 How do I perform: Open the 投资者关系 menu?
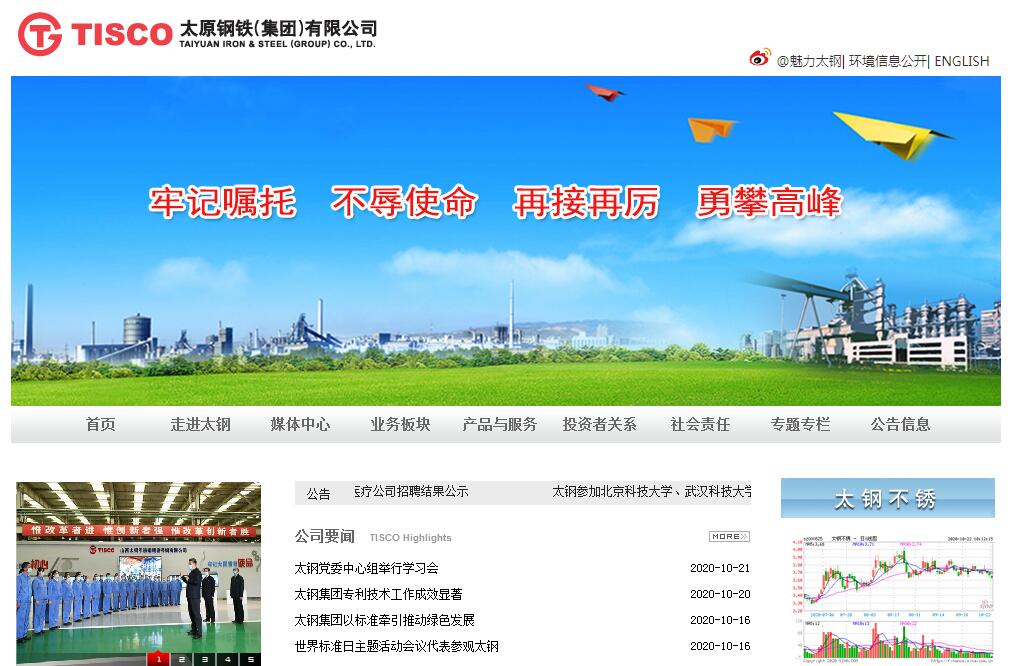(x=600, y=424)
